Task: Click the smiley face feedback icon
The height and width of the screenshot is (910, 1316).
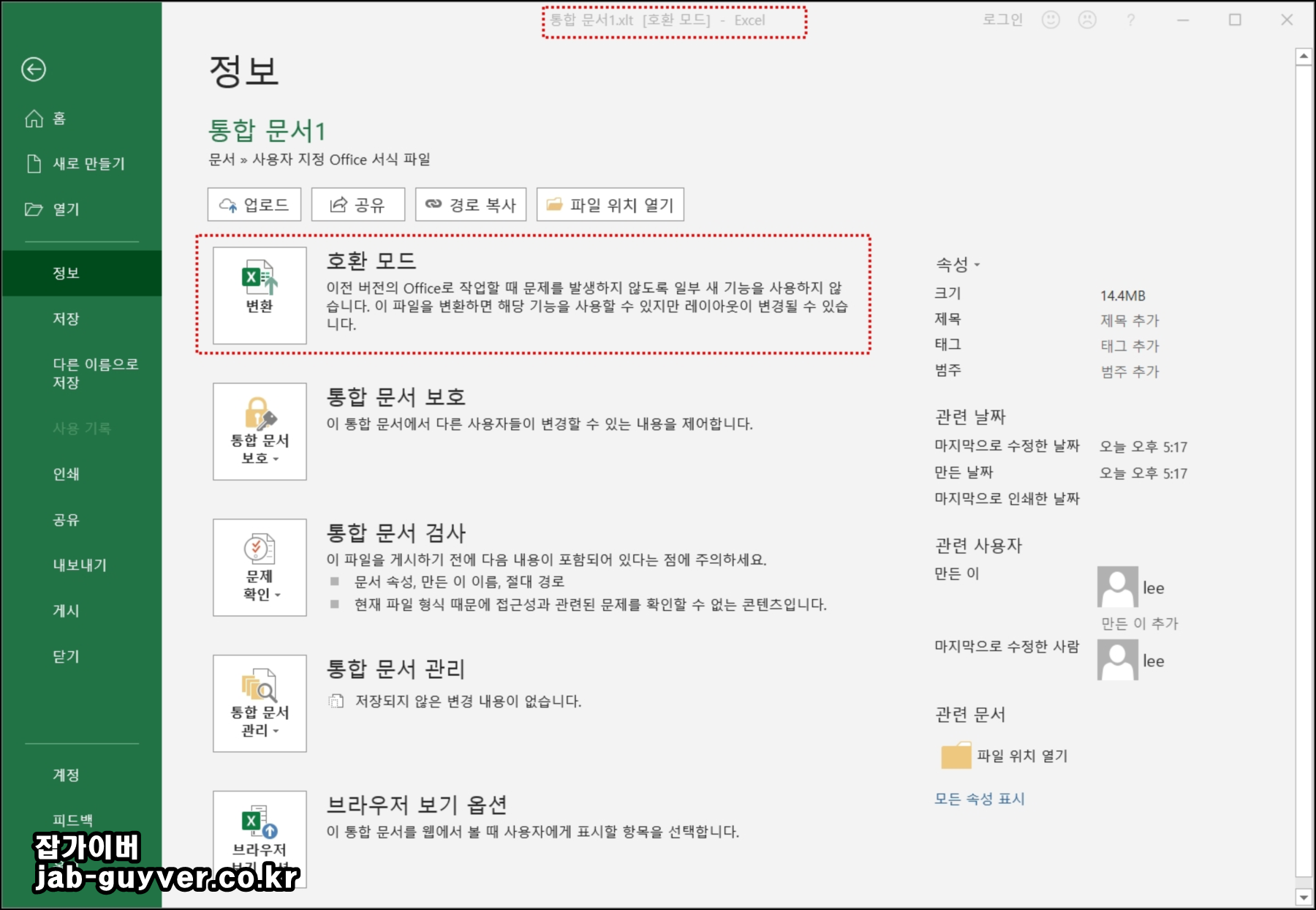Action: (1051, 20)
